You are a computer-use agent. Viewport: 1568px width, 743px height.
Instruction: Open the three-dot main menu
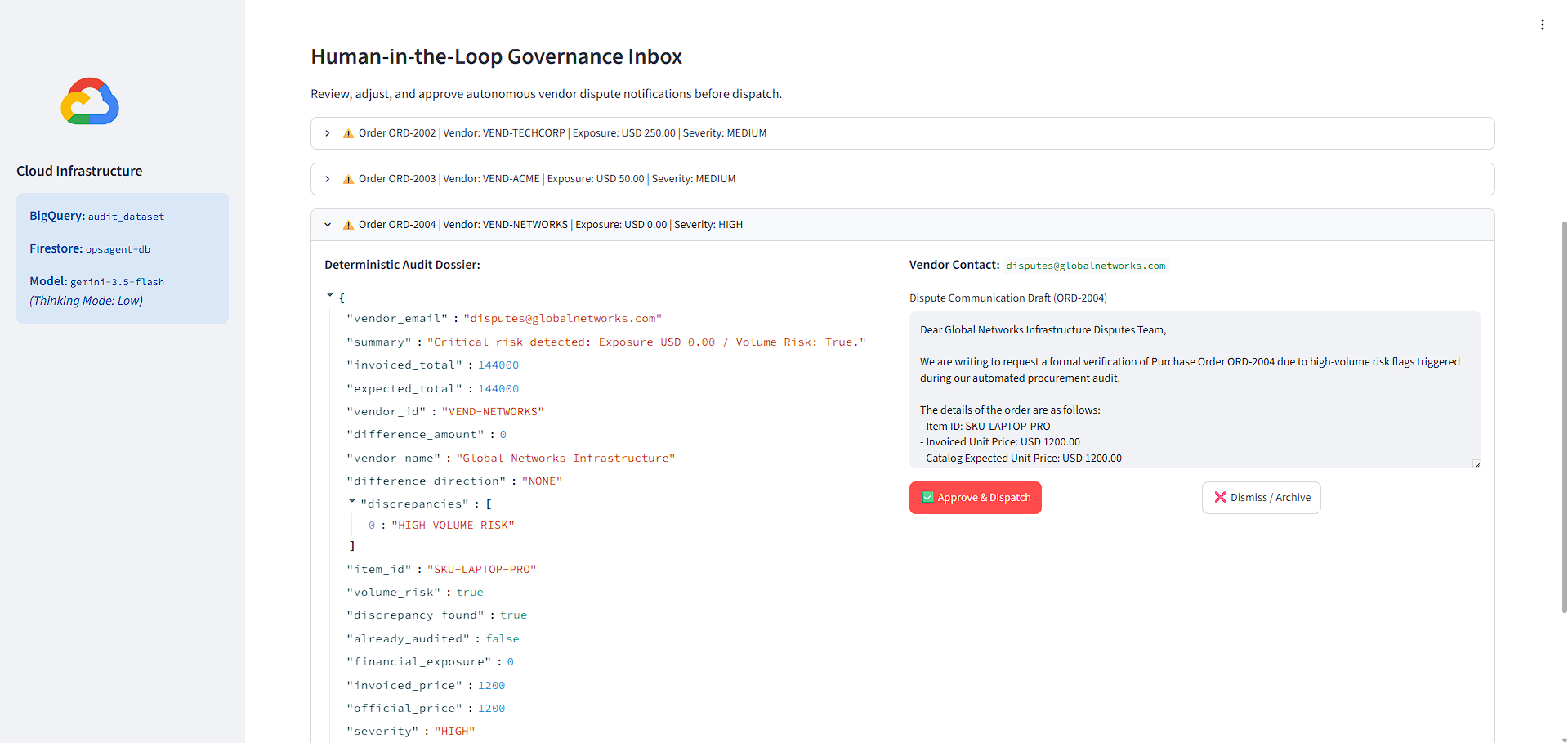tap(1543, 25)
